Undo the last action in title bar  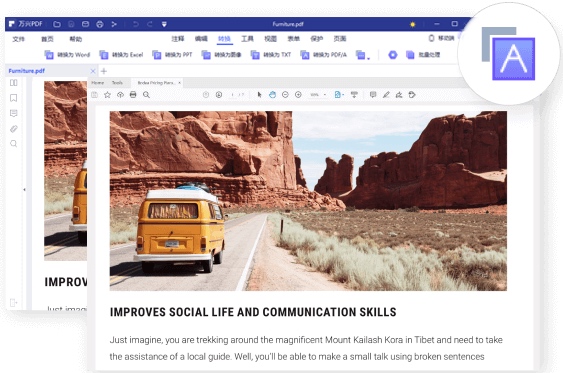(x=136, y=24)
